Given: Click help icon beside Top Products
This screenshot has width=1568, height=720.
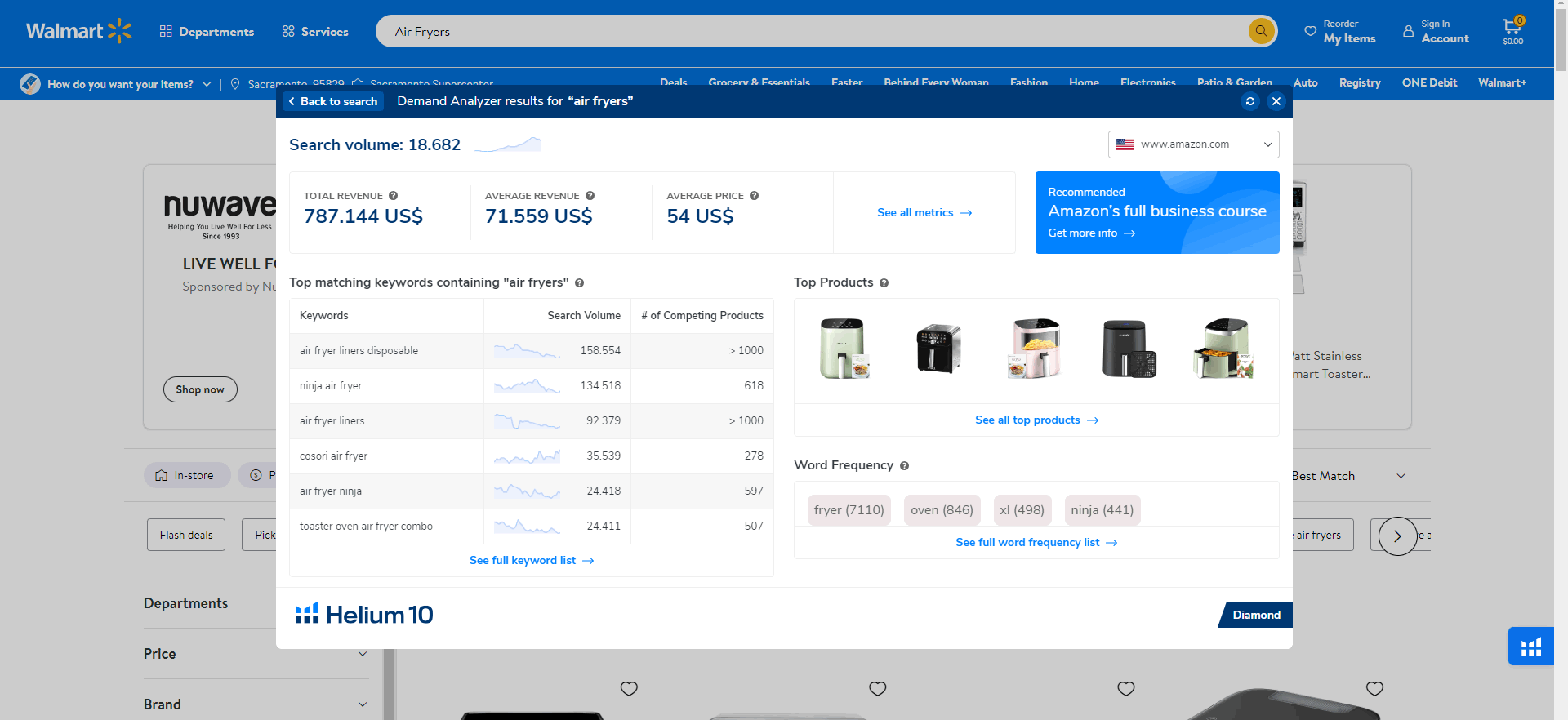Looking at the screenshot, I should pyautogui.click(x=884, y=283).
